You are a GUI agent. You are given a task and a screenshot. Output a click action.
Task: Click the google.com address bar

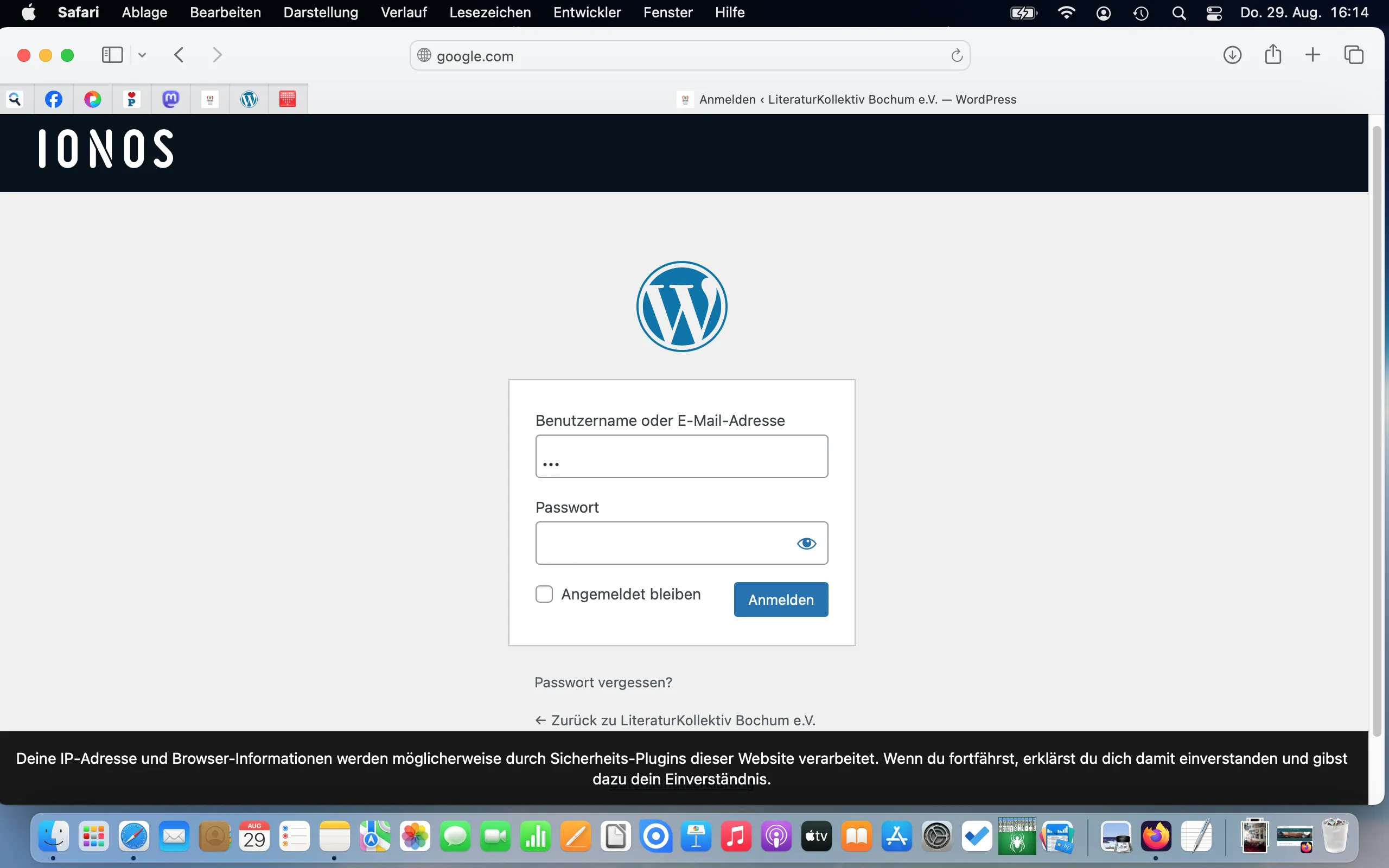pos(690,56)
